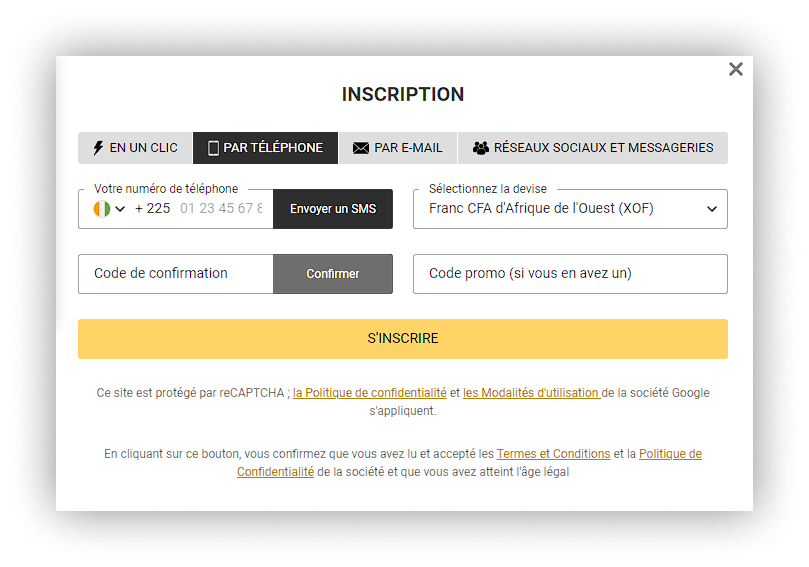Open the company's Politique de Confidentialité link

pos(669,454)
